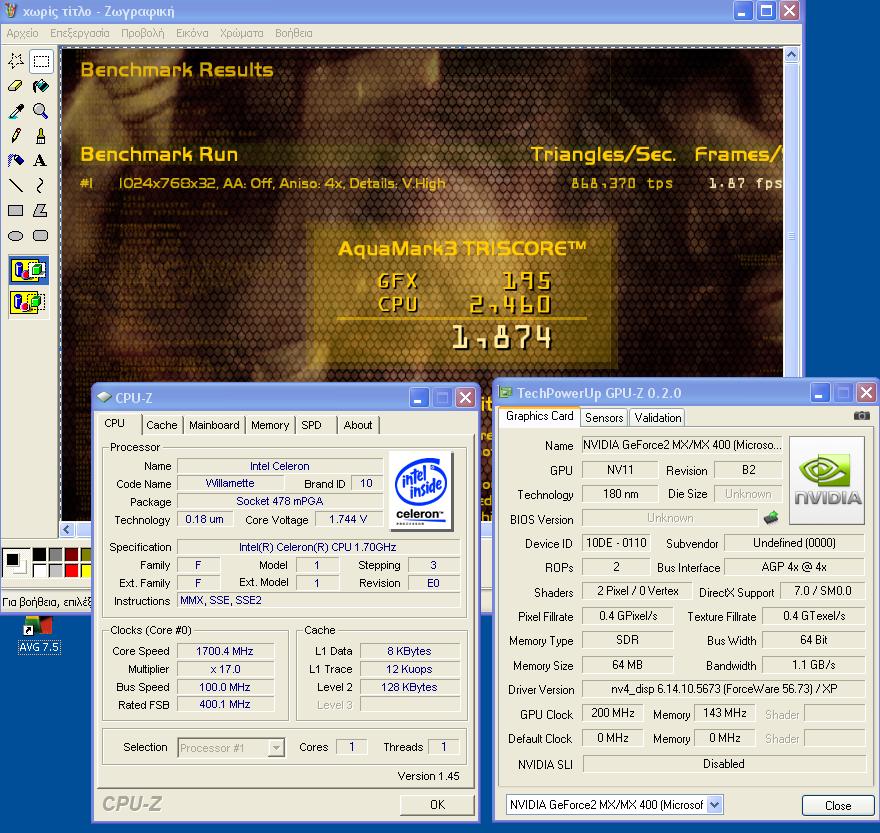The image size is (880, 833).
Task: Activate the Magnifier tool in Paint
Action: [x=41, y=111]
